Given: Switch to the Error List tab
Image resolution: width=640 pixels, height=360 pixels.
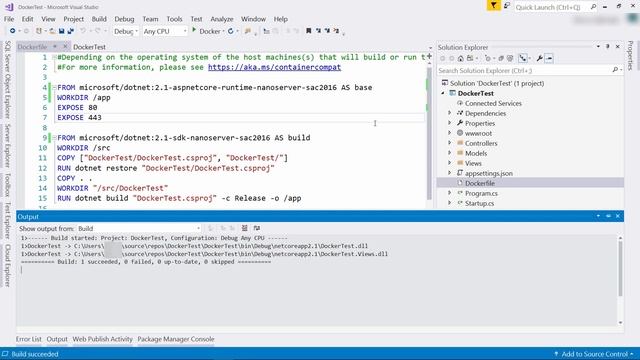Looking at the screenshot, I should point(29,339).
